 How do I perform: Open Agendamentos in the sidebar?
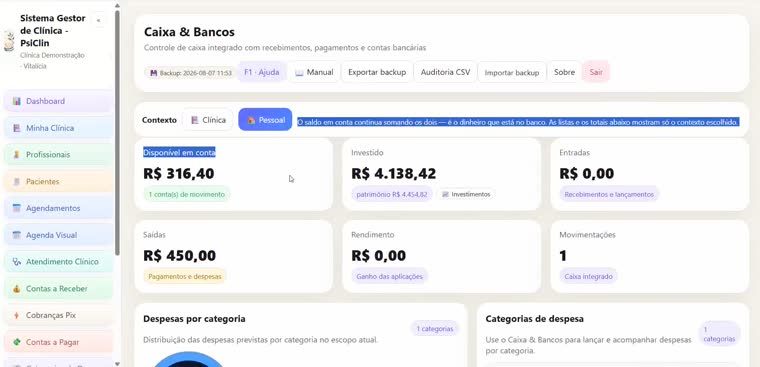point(59,208)
